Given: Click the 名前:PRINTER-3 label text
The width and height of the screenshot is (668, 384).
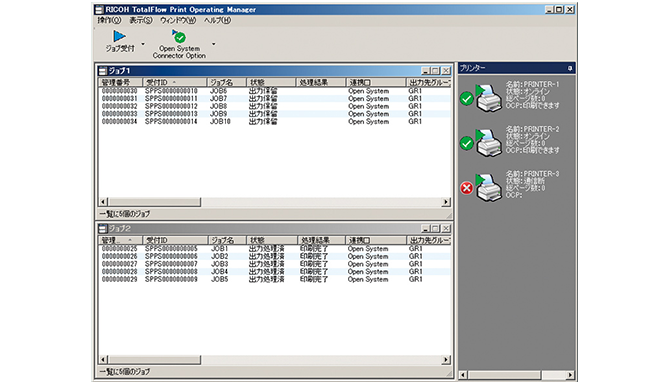Looking at the screenshot, I should click(532, 174).
